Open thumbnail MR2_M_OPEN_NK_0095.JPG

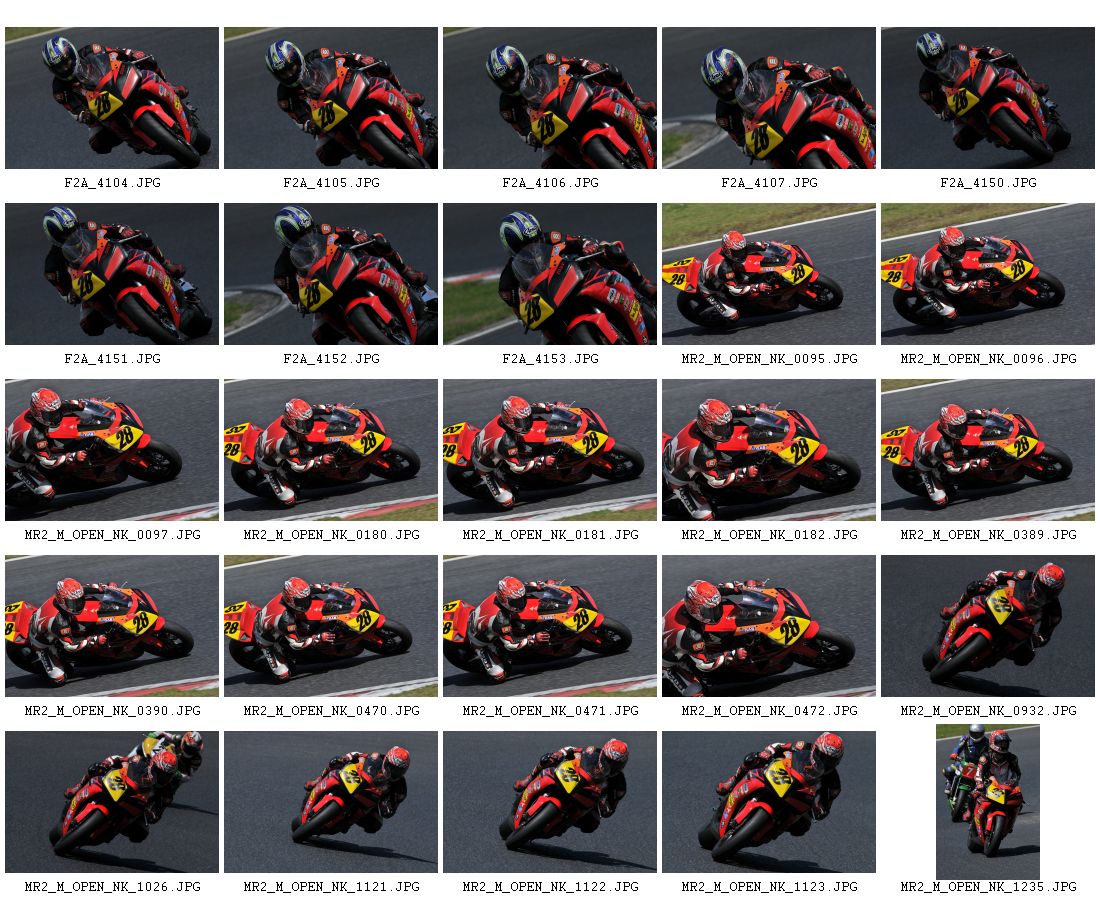pos(769,274)
